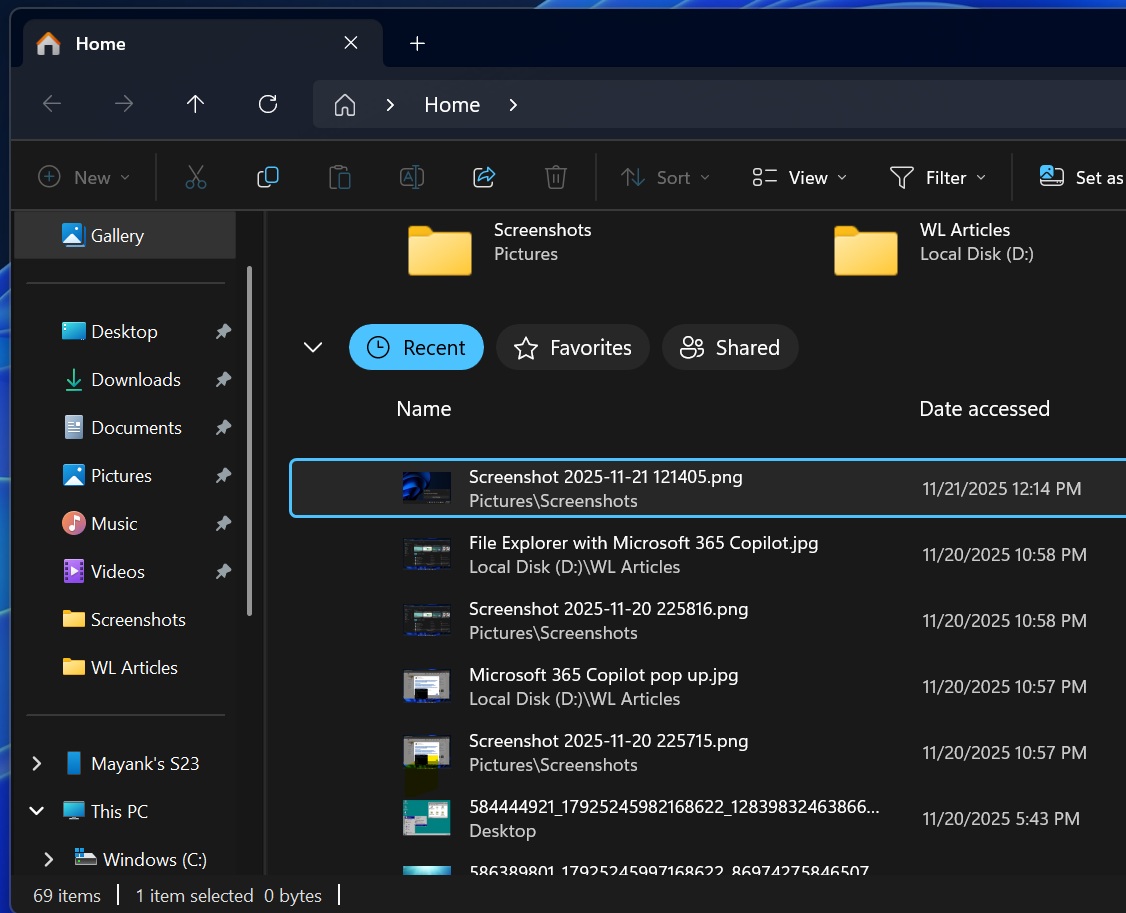
Task: Click the Set as background button
Action: (x=1080, y=177)
